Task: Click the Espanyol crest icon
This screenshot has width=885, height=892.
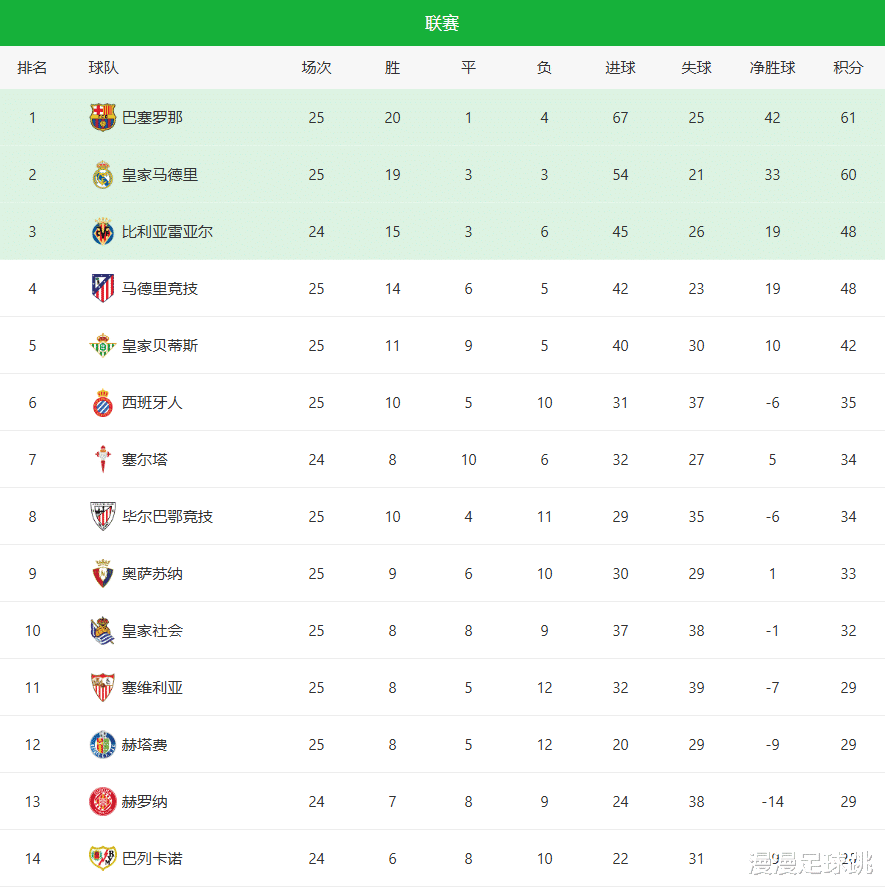Action: pos(103,403)
